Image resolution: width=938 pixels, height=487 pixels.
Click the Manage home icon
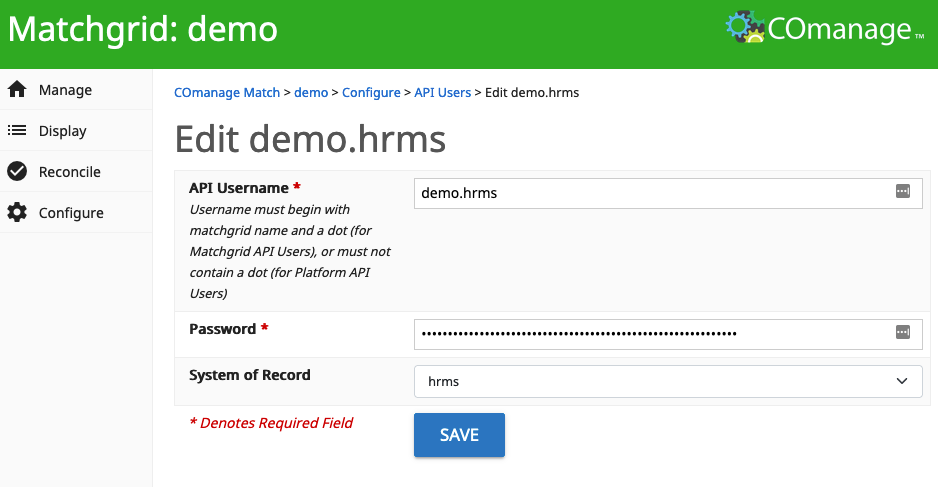coord(17,89)
